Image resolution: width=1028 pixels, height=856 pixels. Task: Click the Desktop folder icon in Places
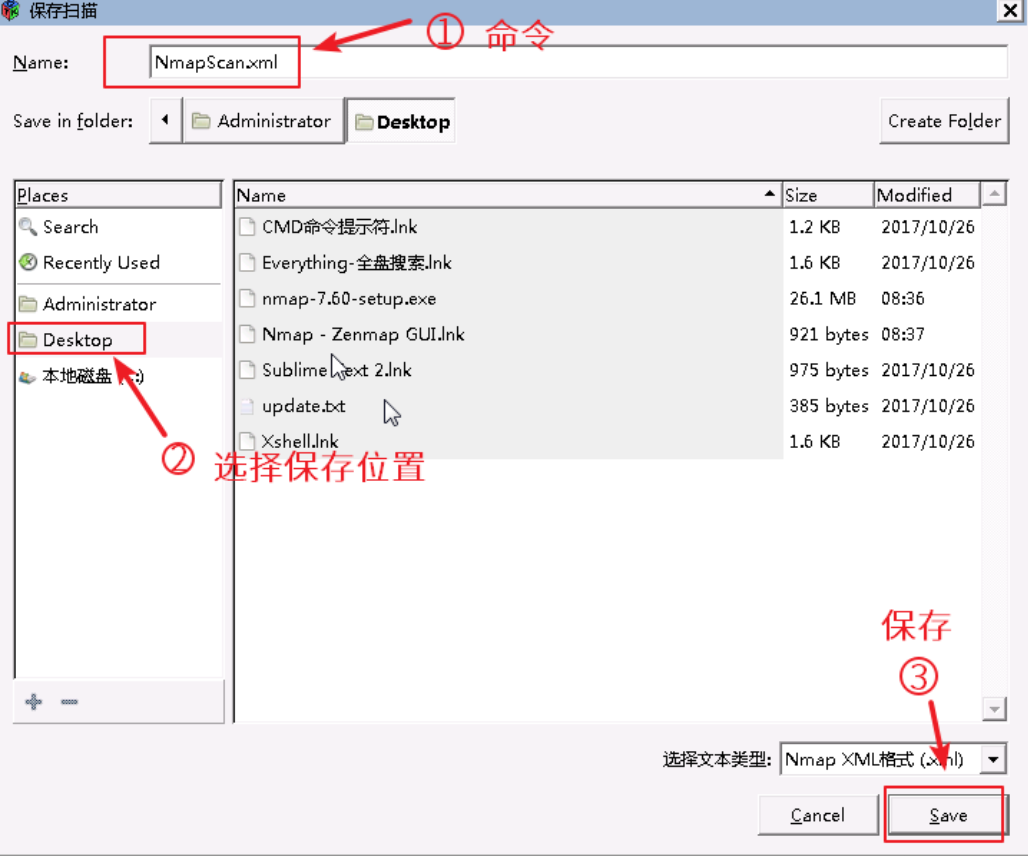coord(28,340)
